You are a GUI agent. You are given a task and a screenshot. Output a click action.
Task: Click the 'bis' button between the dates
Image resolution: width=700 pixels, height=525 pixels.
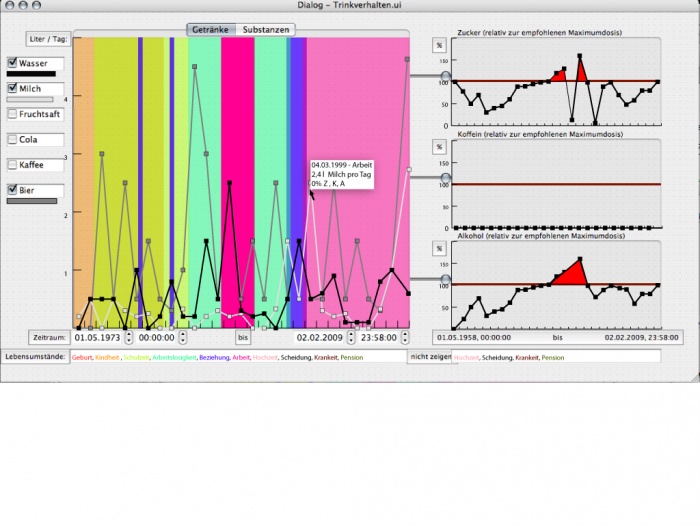[x=243, y=338]
